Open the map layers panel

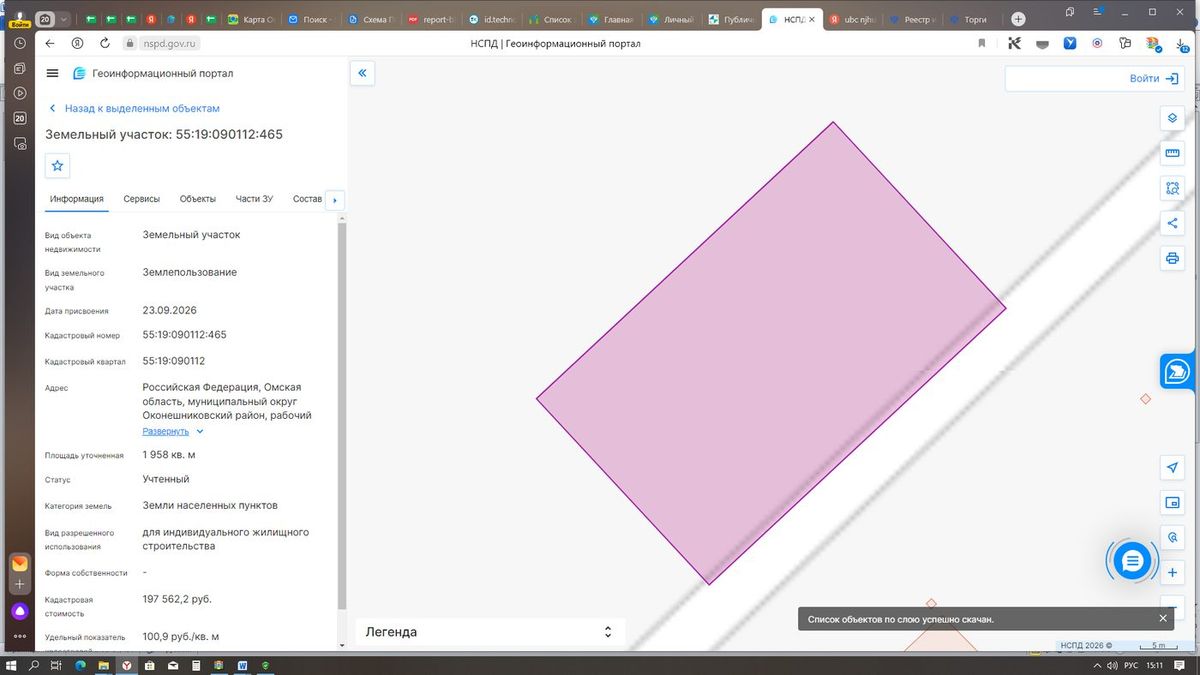tap(1172, 118)
